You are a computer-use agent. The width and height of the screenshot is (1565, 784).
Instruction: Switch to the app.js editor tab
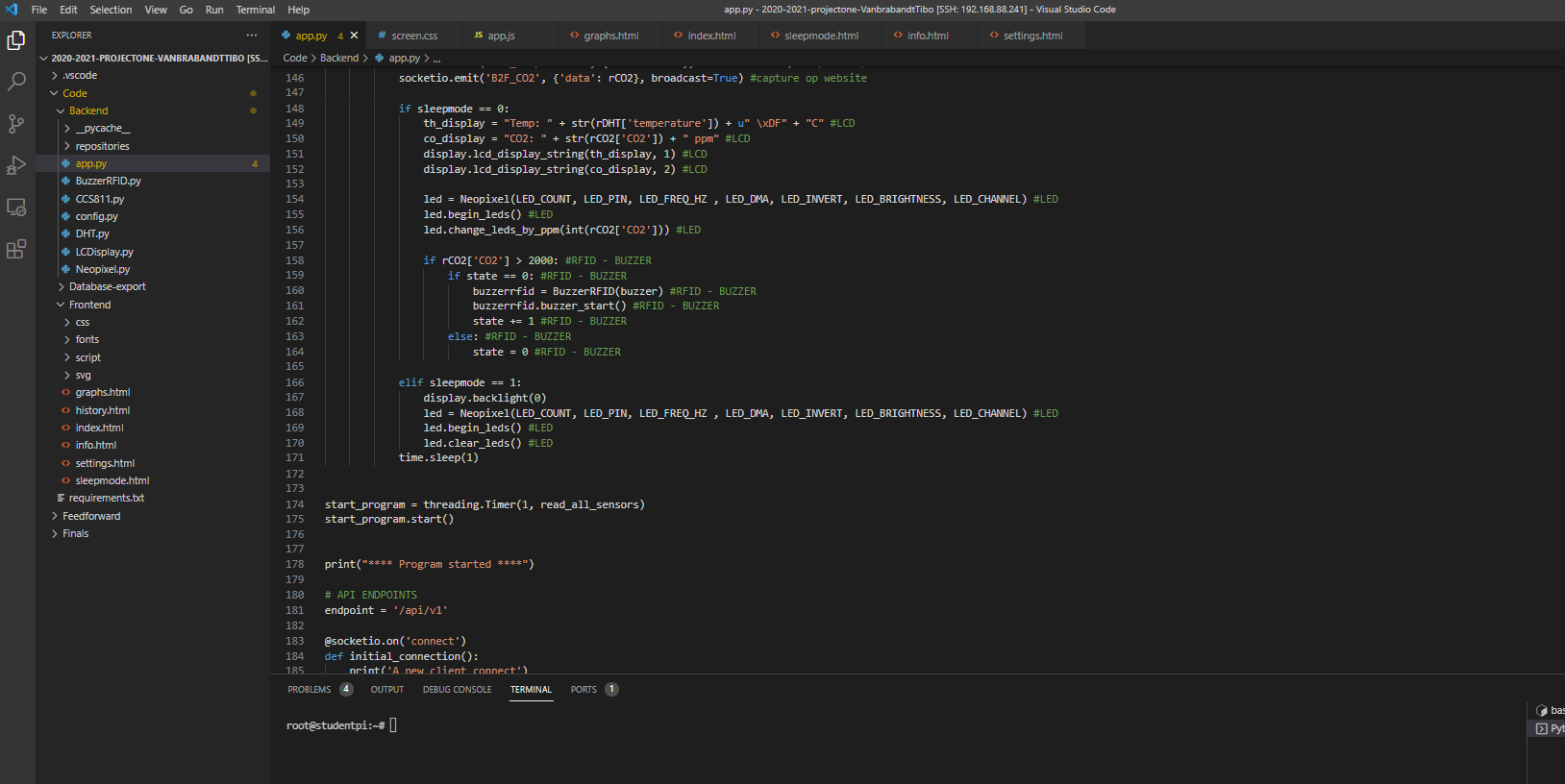501,36
